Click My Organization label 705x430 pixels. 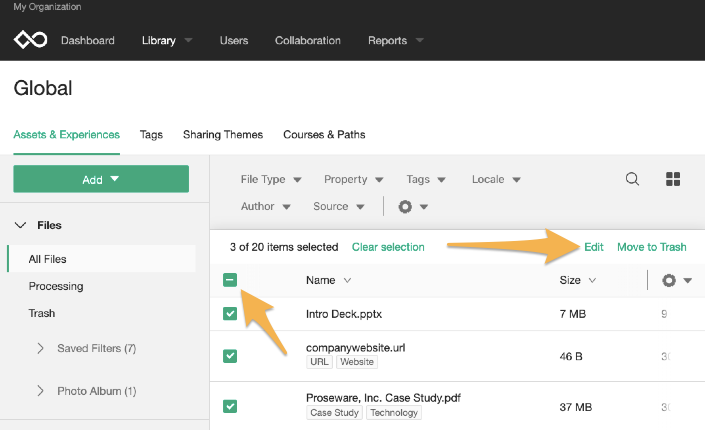click(47, 7)
